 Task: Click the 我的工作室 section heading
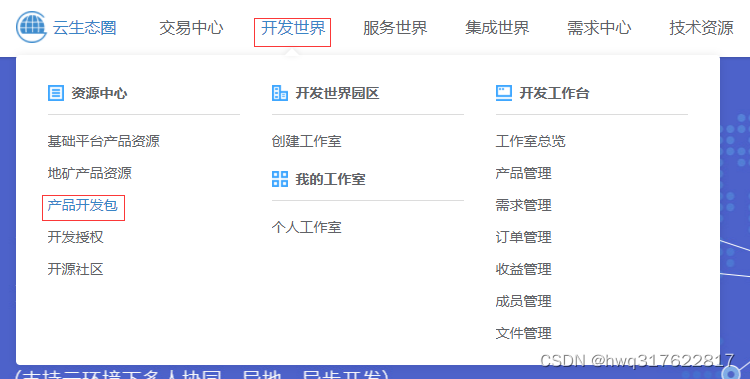point(331,179)
